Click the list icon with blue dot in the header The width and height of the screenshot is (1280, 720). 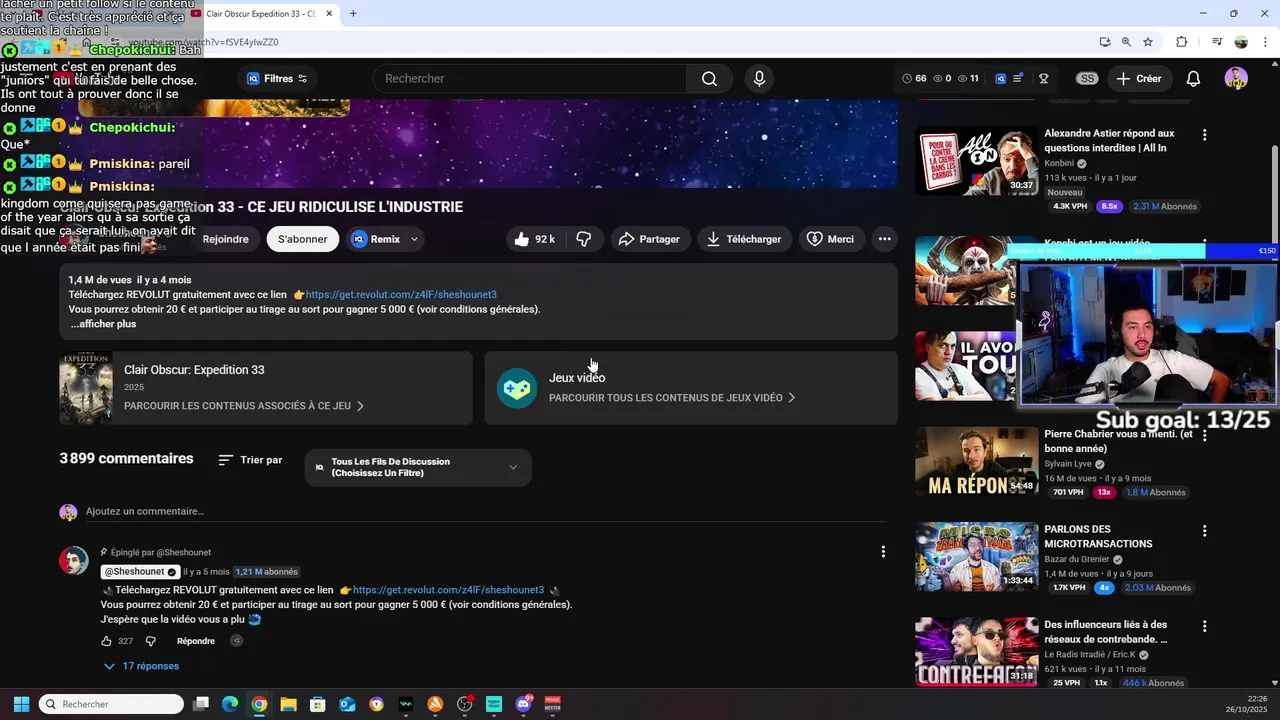click(1018, 78)
